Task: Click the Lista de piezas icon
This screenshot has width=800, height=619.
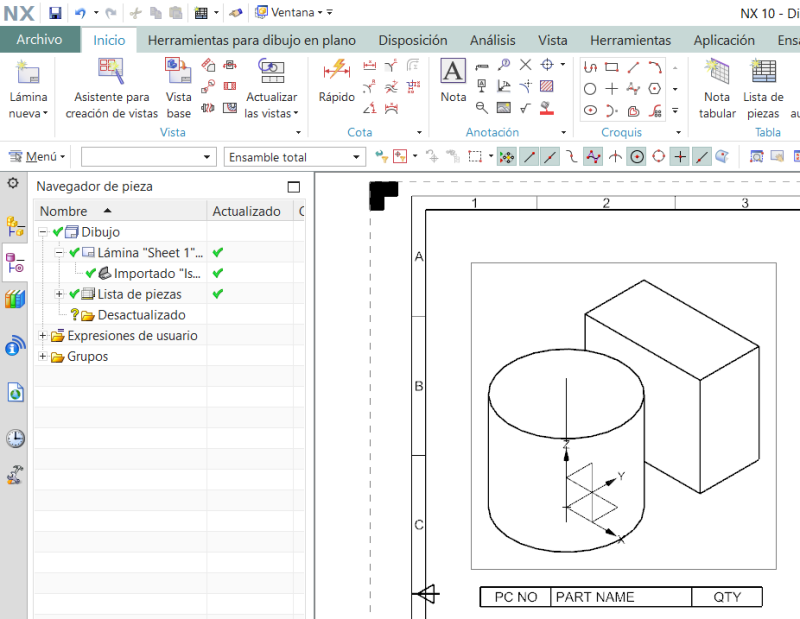Action: pyautogui.click(x=763, y=71)
